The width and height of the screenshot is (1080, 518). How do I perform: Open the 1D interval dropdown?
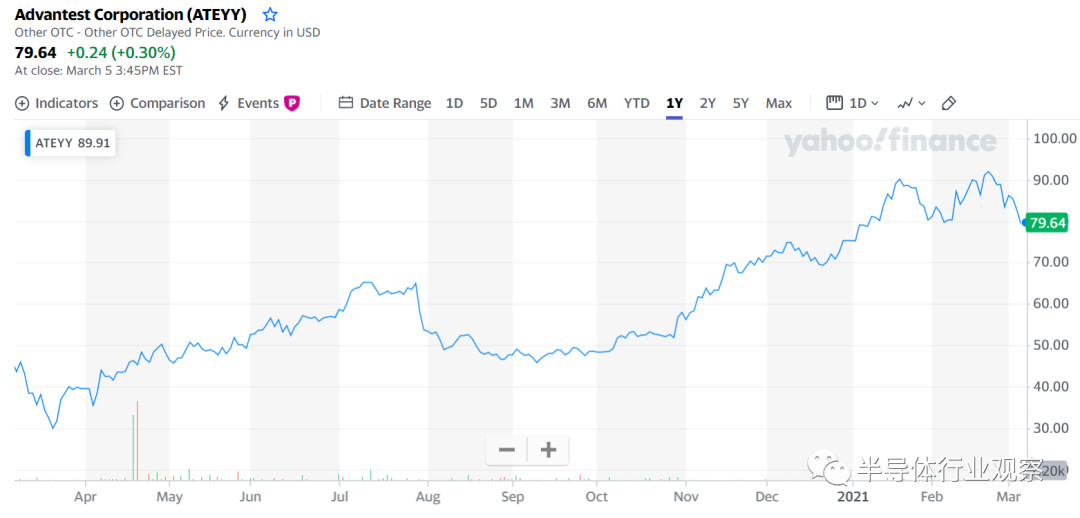[x=853, y=103]
